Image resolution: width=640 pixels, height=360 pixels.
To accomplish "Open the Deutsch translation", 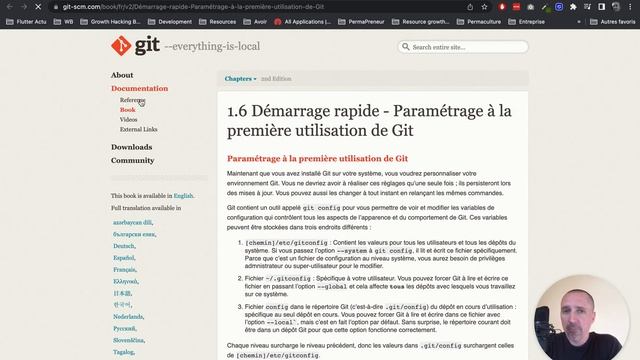I will [124, 246].
